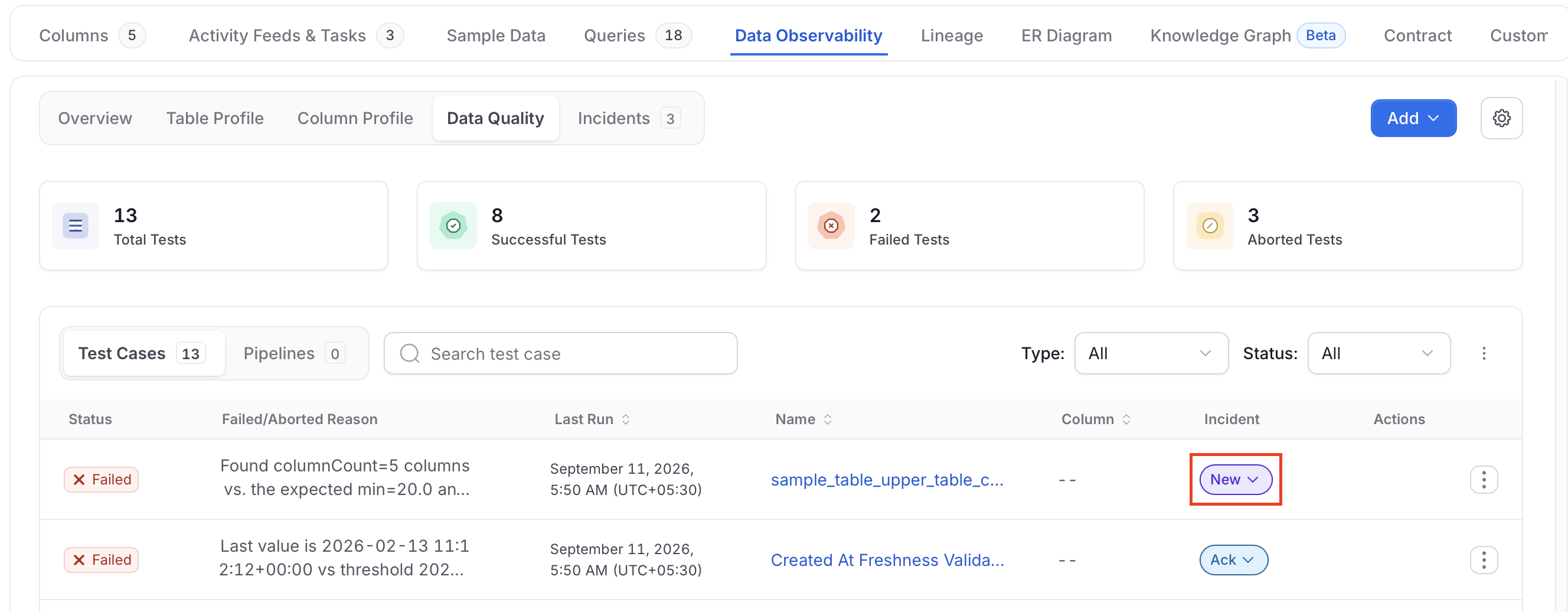Change the Ack incident status dropdown

coord(1234,560)
